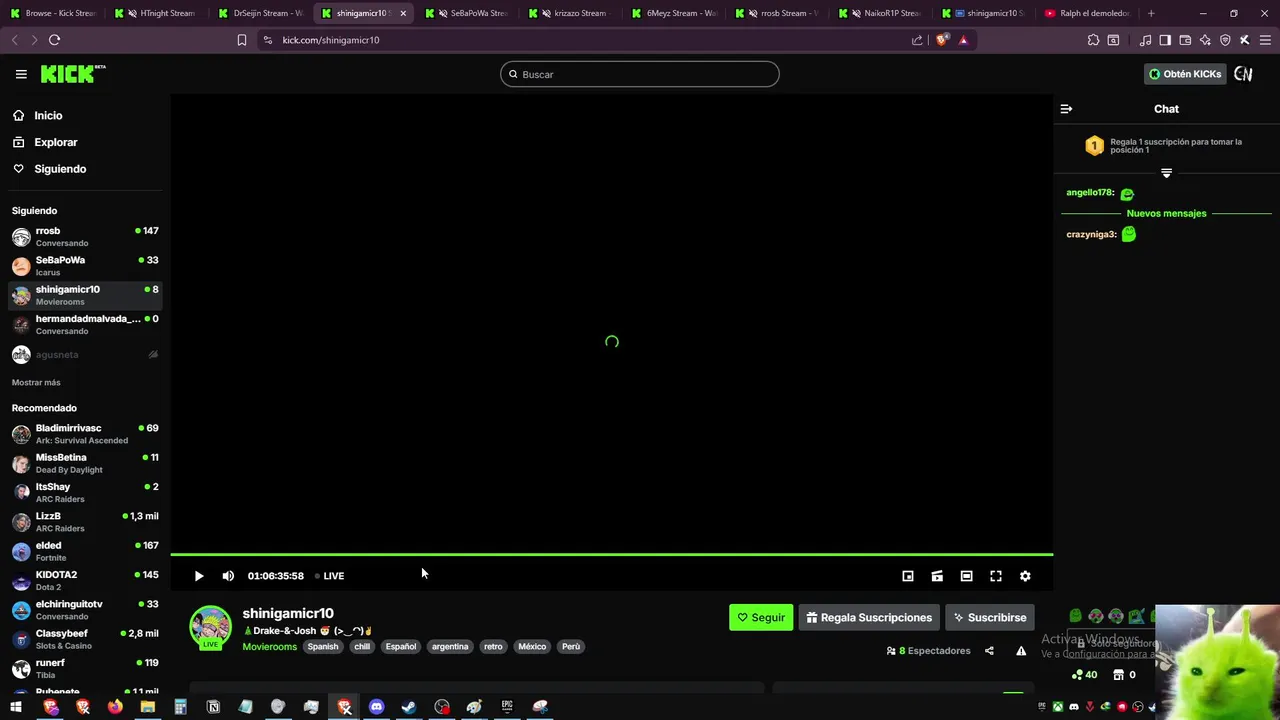Click shinigamicr10 live avatar
This screenshot has width=1280, height=720.
(210, 627)
